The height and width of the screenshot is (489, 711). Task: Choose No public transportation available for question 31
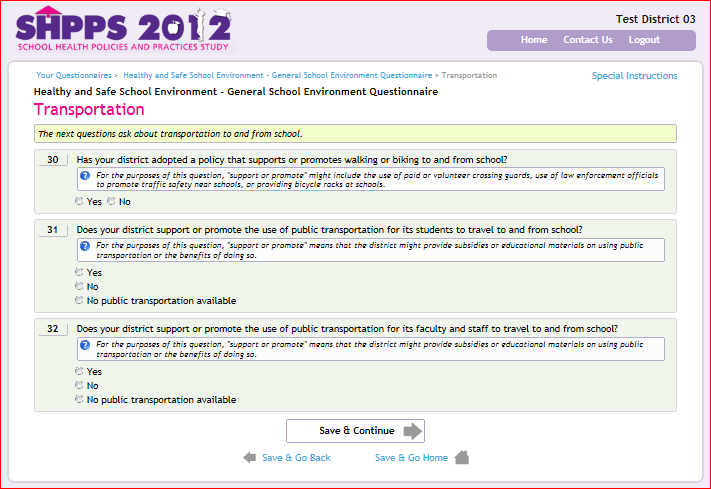(x=79, y=300)
